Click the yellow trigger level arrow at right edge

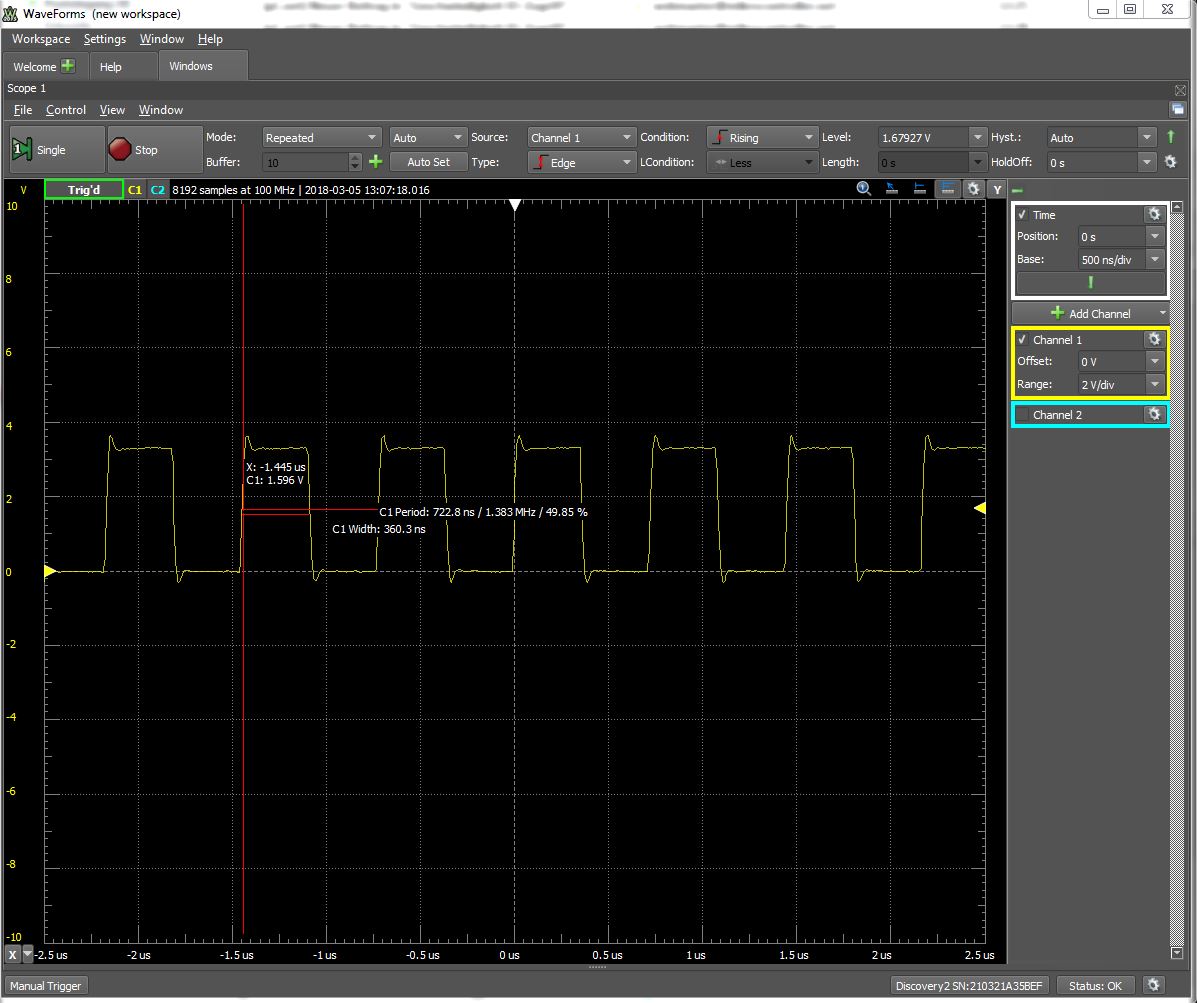pyautogui.click(x=979, y=508)
